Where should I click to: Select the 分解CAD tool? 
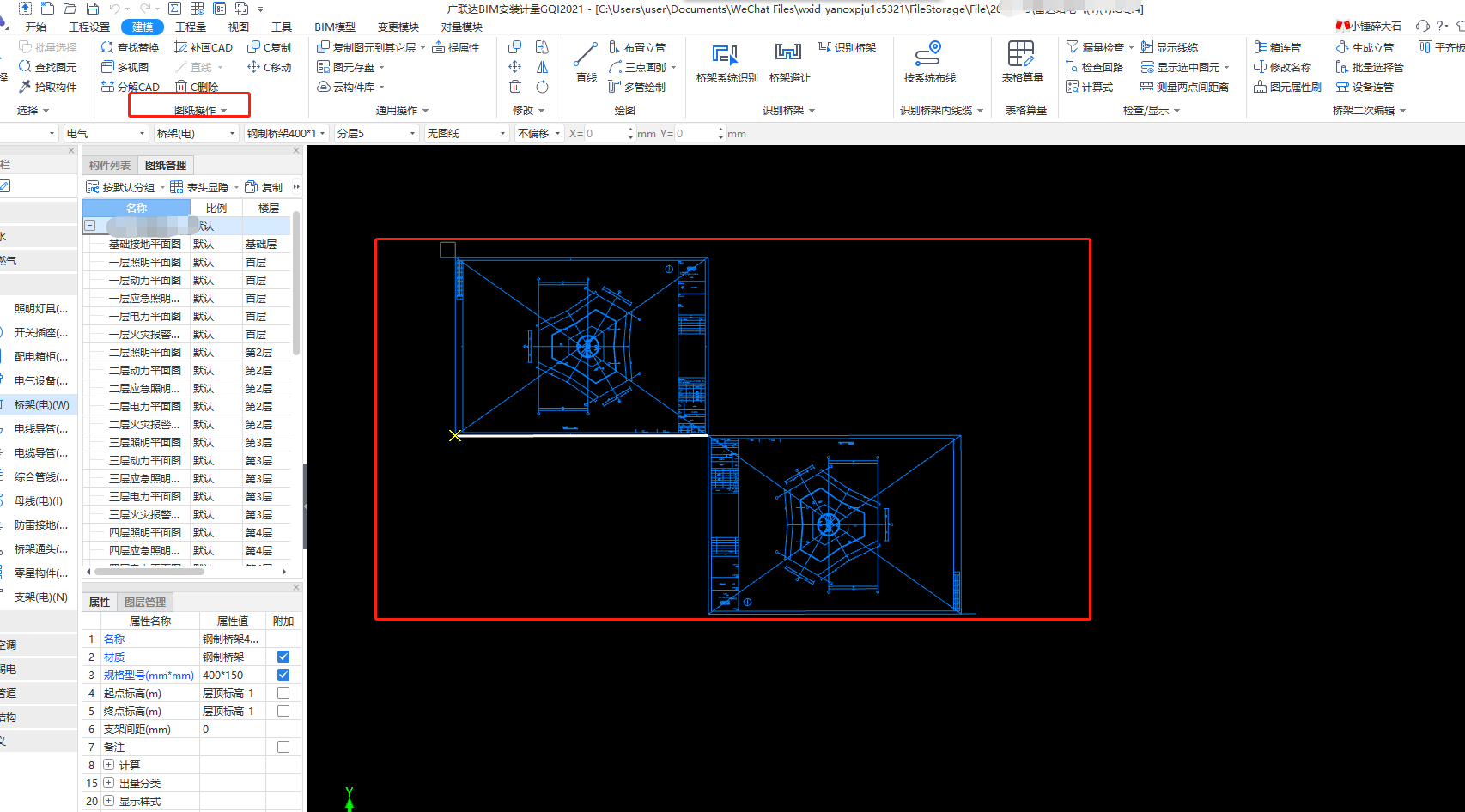[x=131, y=87]
